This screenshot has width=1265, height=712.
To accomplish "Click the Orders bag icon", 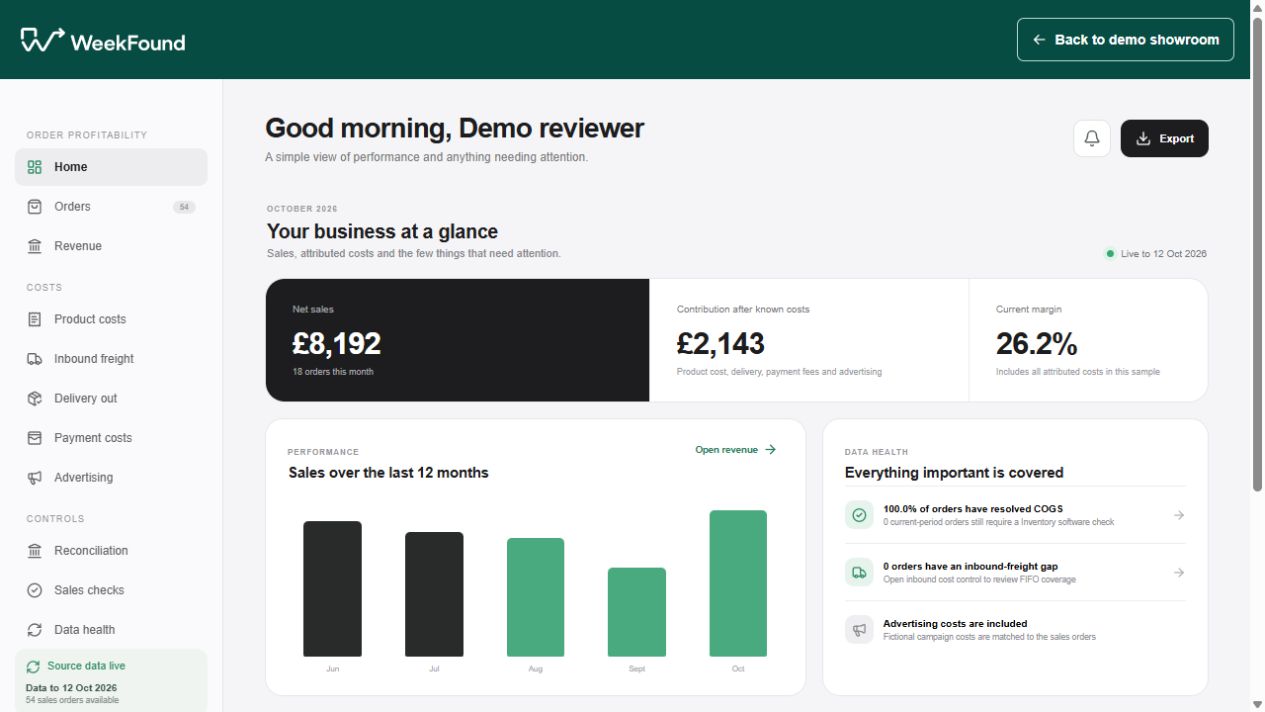I will (x=35, y=207).
